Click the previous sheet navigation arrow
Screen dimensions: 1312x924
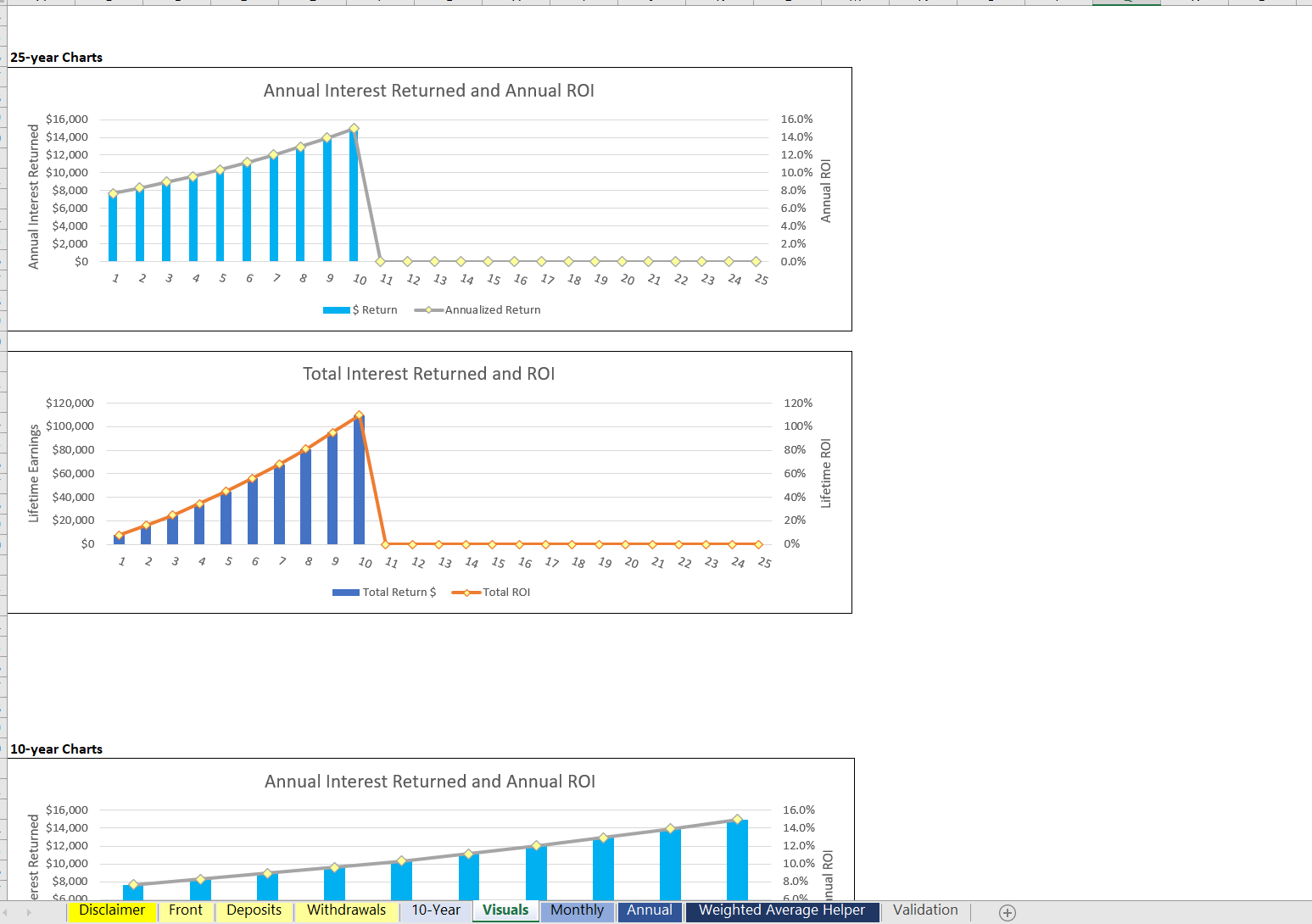5,913
